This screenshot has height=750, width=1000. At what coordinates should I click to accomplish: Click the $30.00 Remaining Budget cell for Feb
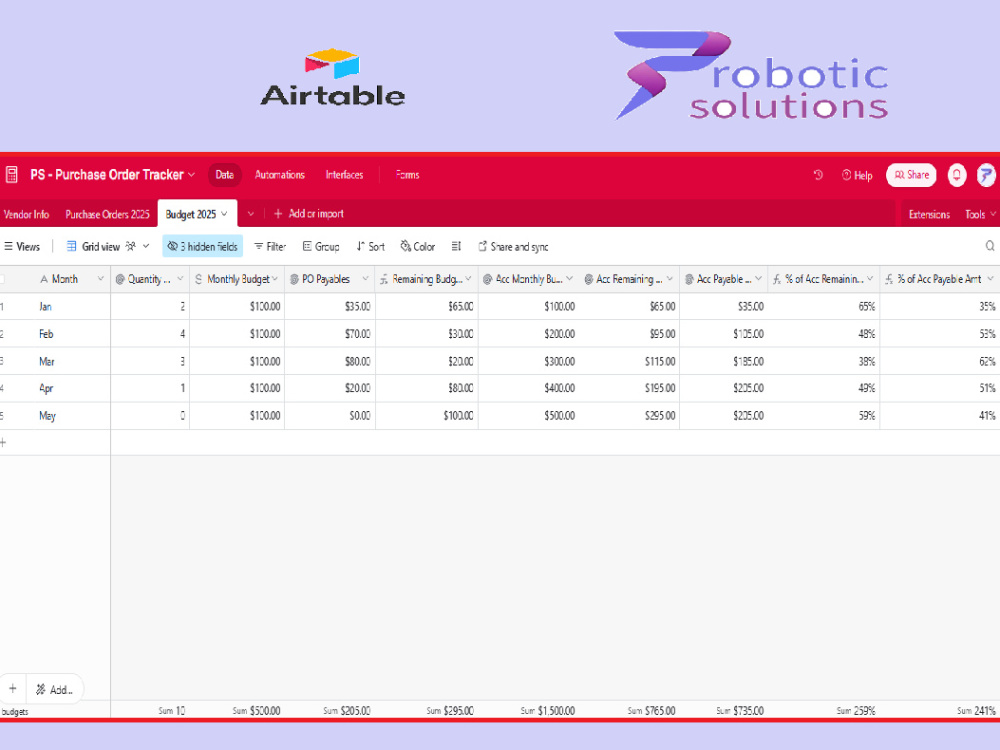[427, 334]
